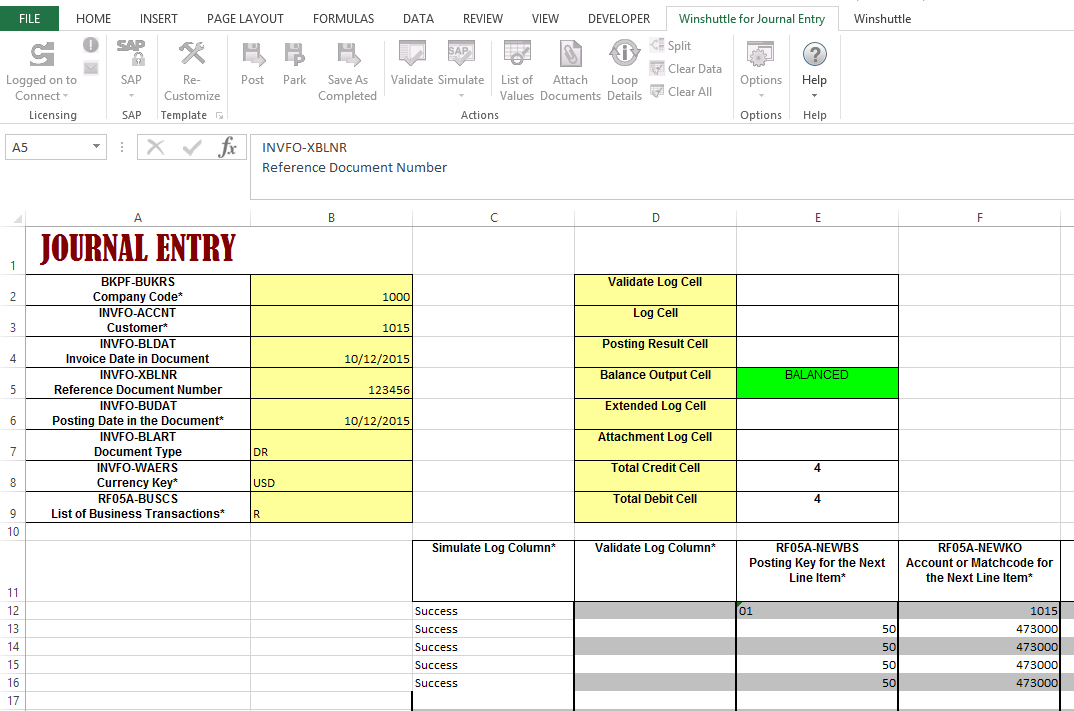The height and width of the screenshot is (711, 1074).
Task: Select the JOURNAL ENTRY title cell
Action: pos(138,251)
